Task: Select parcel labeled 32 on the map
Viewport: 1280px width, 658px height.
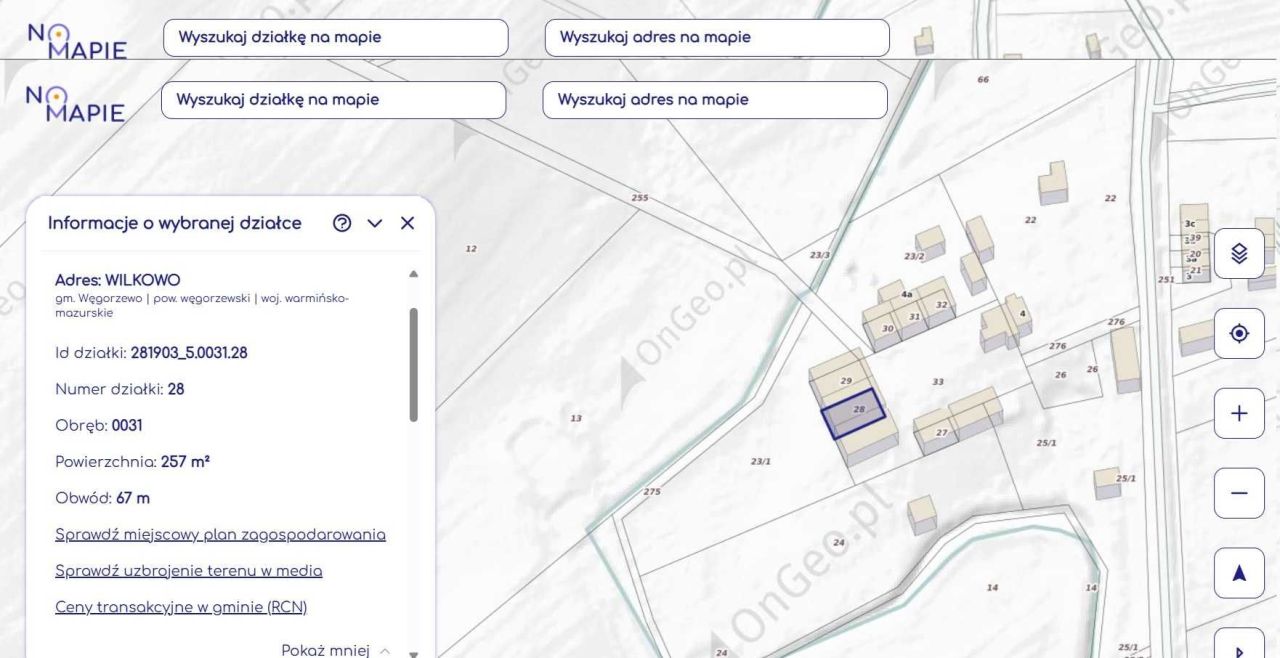Action: point(941,305)
